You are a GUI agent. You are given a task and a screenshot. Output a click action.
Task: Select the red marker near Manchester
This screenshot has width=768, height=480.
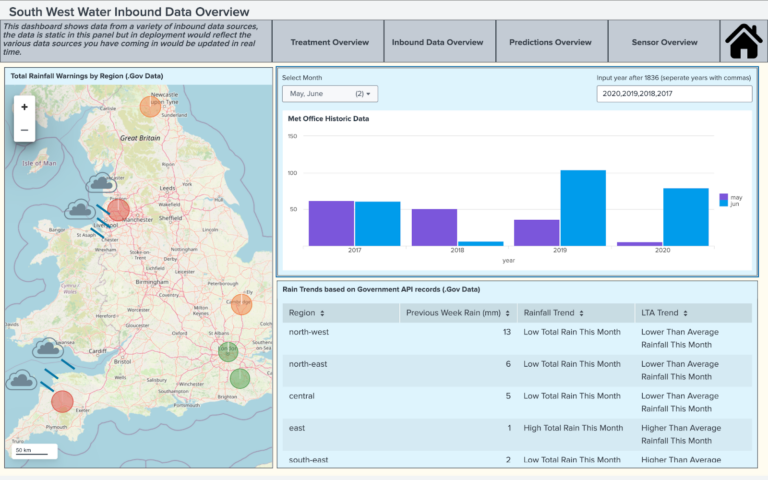click(x=118, y=210)
